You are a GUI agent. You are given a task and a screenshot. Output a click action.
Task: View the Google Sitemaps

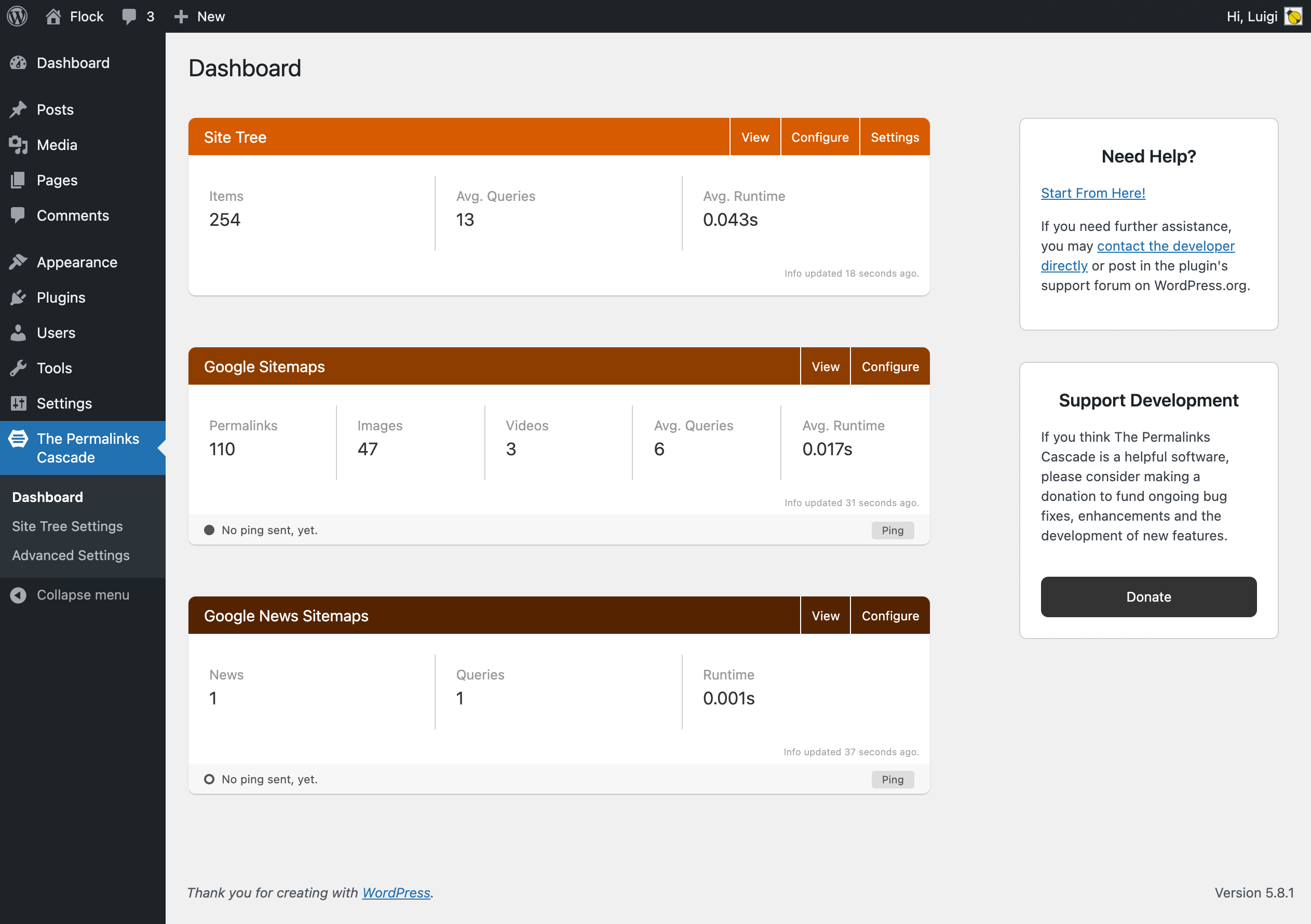tap(826, 366)
